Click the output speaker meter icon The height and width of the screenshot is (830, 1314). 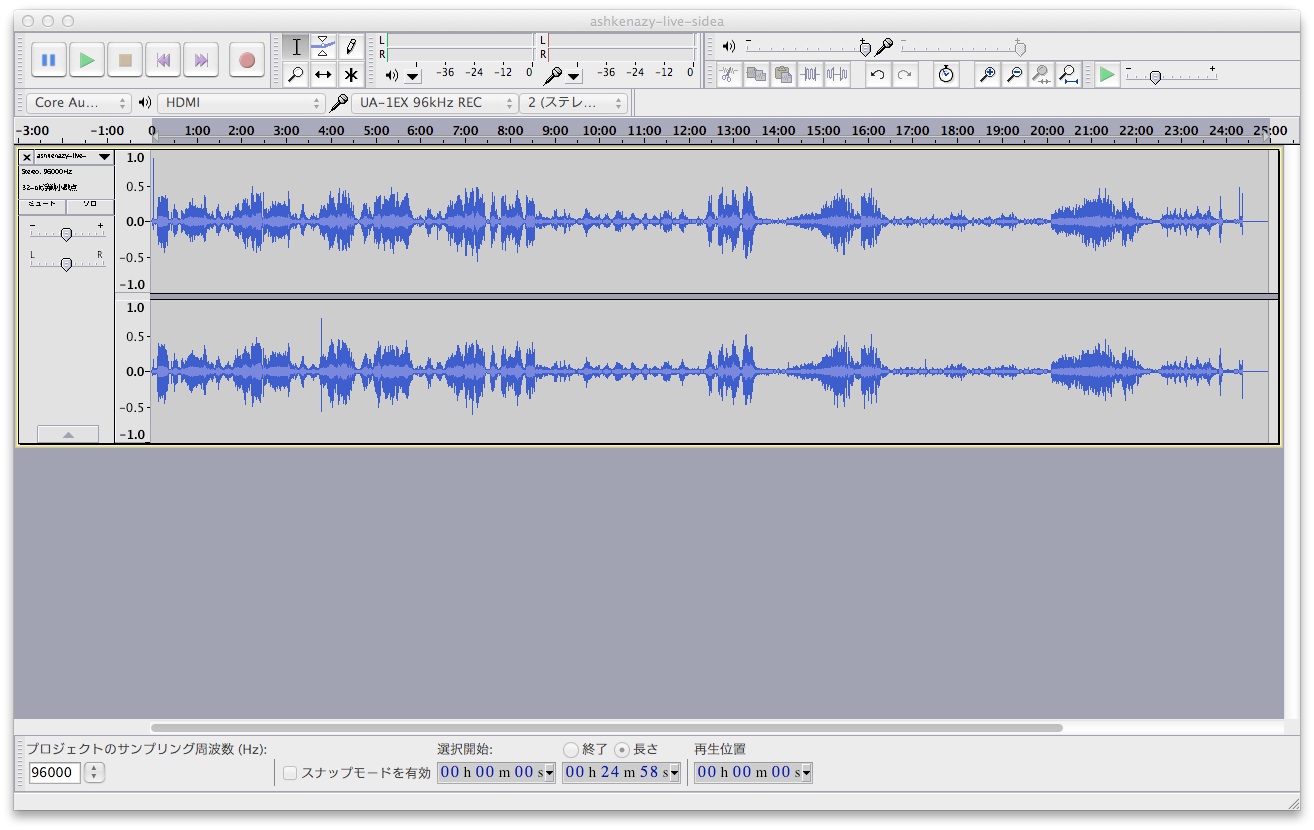392,76
